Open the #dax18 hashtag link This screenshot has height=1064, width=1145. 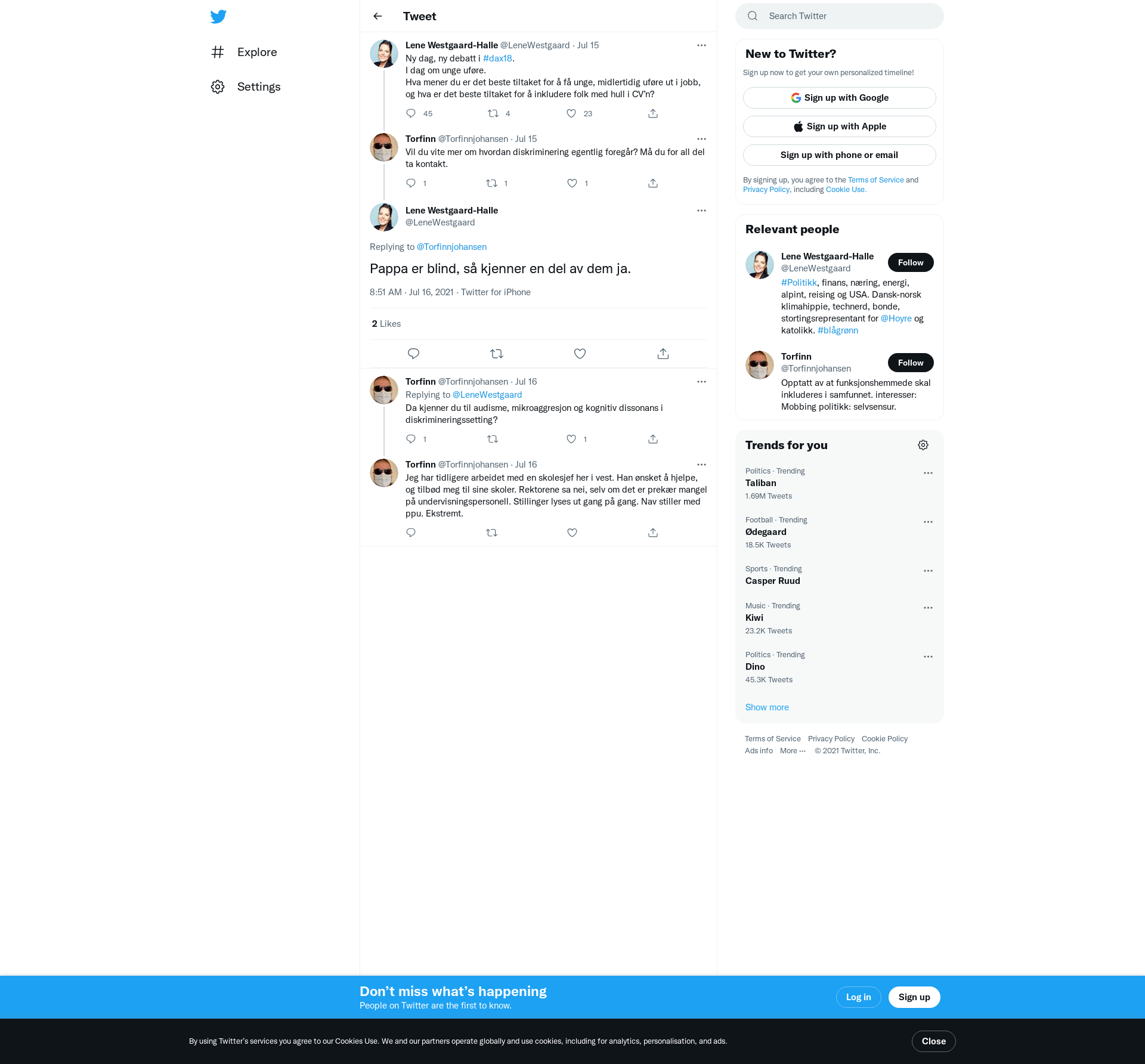coord(497,58)
